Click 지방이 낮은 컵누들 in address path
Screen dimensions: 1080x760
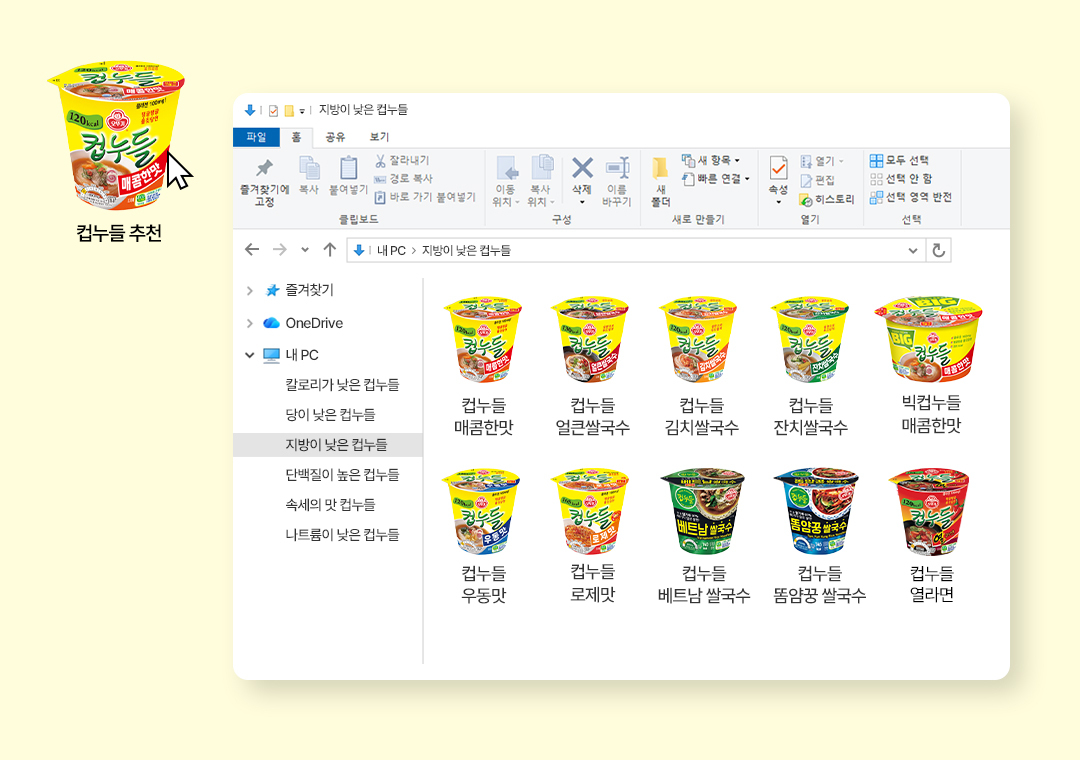466,251
